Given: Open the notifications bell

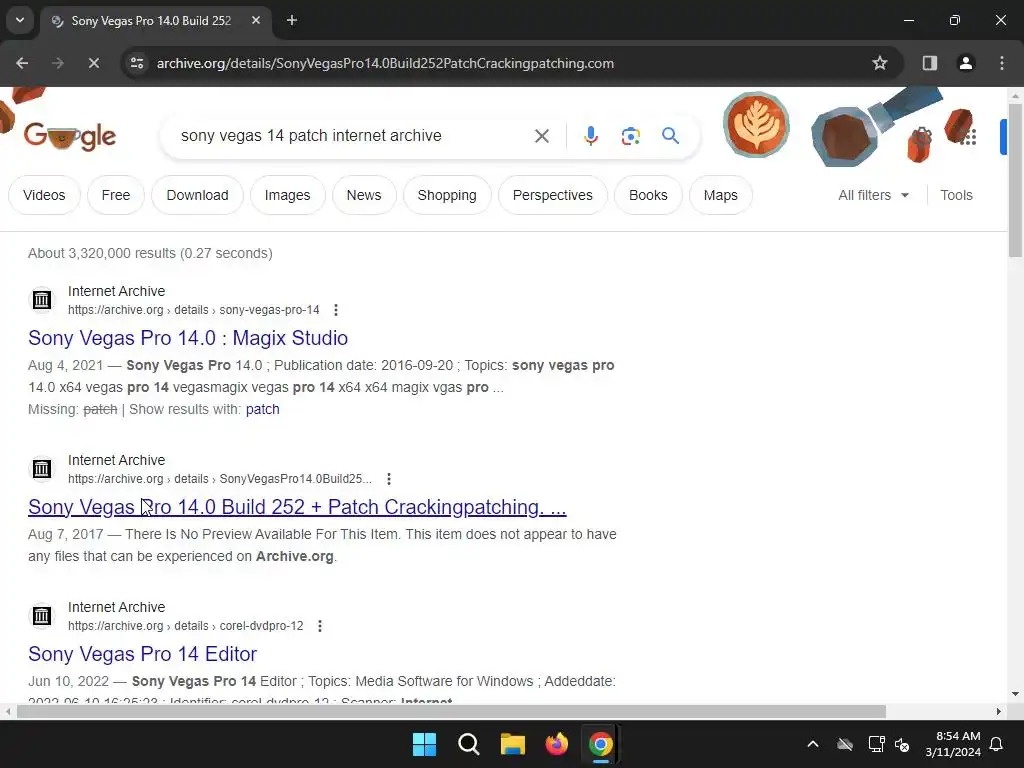Looking at the screenshot, I should (997, 744).
